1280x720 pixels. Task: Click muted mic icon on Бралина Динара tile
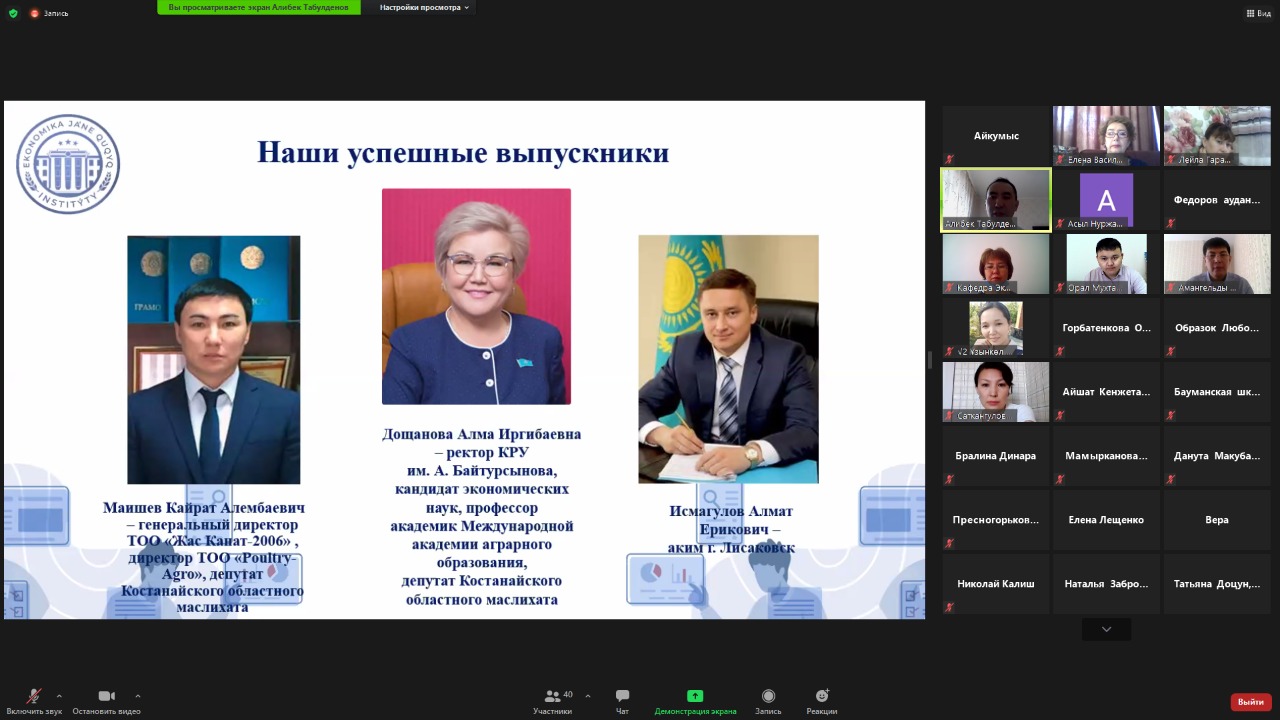pyautogui.click(x=949, y=479)
